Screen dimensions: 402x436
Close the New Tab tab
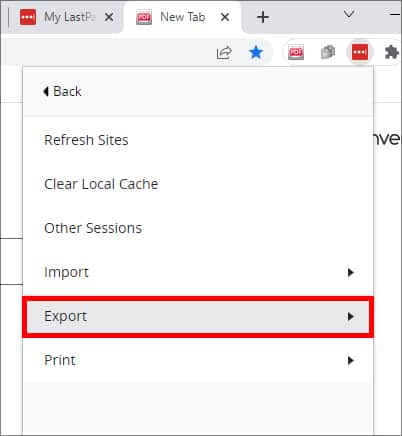pos(225,17)
